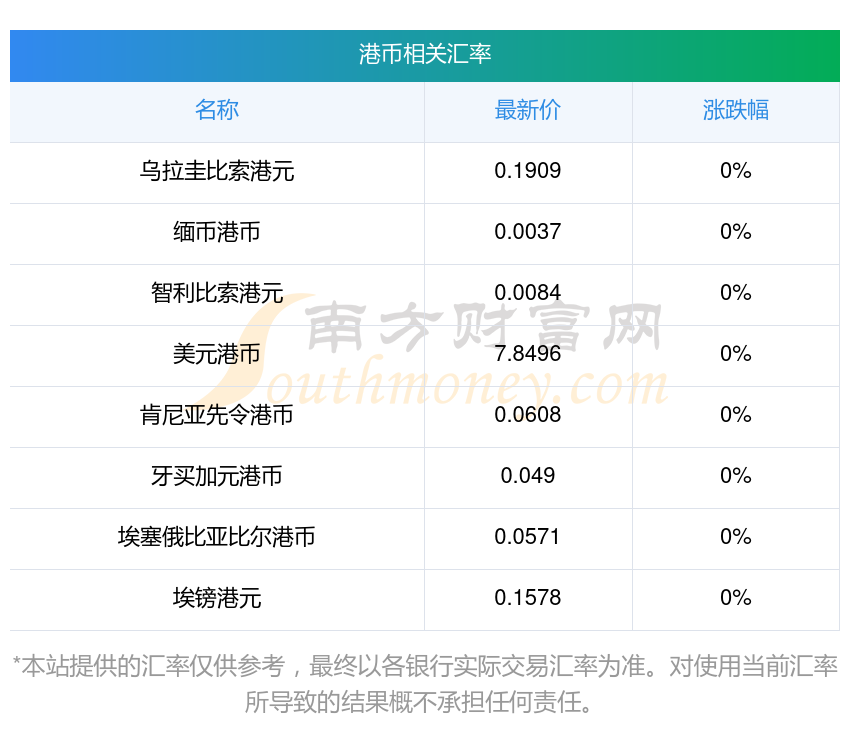Screen dimensions: 850x733
Task: Select the 0.0037 price value
Action: tap(527, 232)
